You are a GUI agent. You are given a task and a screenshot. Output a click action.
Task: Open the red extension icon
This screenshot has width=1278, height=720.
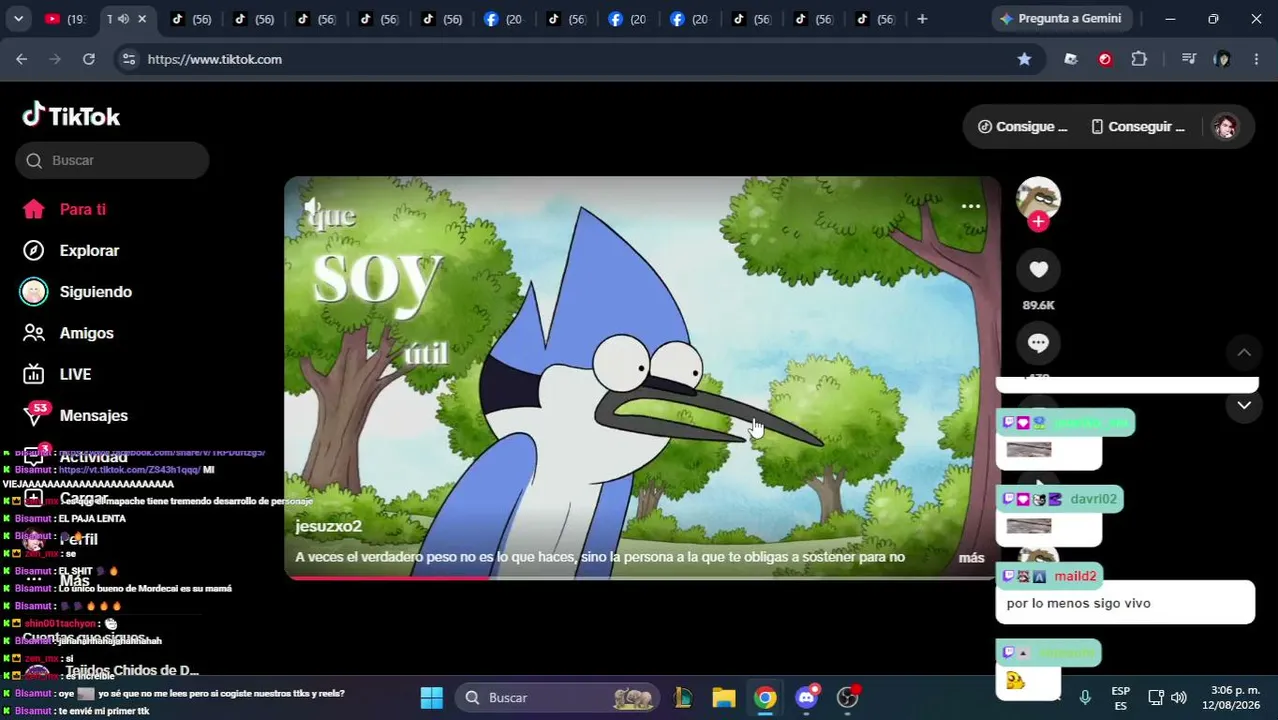(1105, 59)
